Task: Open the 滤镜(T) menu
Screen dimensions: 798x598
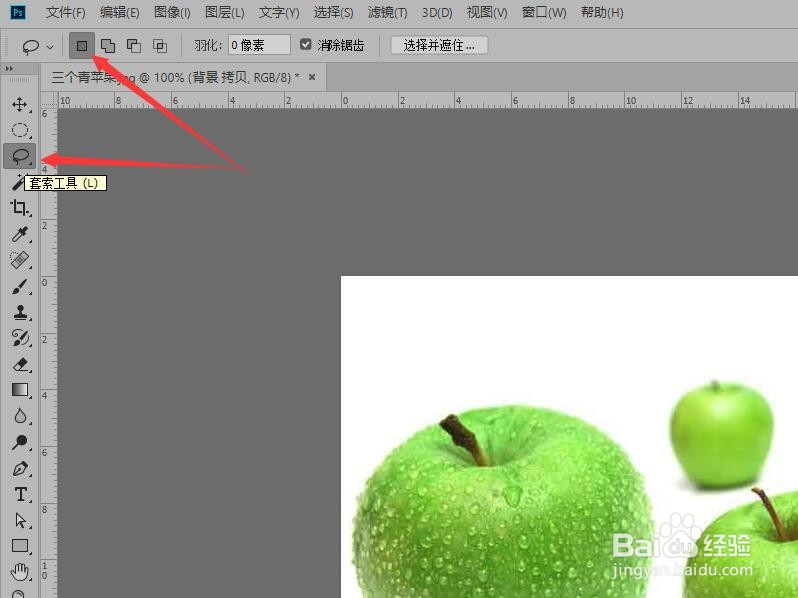Action: [x=387, y=12]
